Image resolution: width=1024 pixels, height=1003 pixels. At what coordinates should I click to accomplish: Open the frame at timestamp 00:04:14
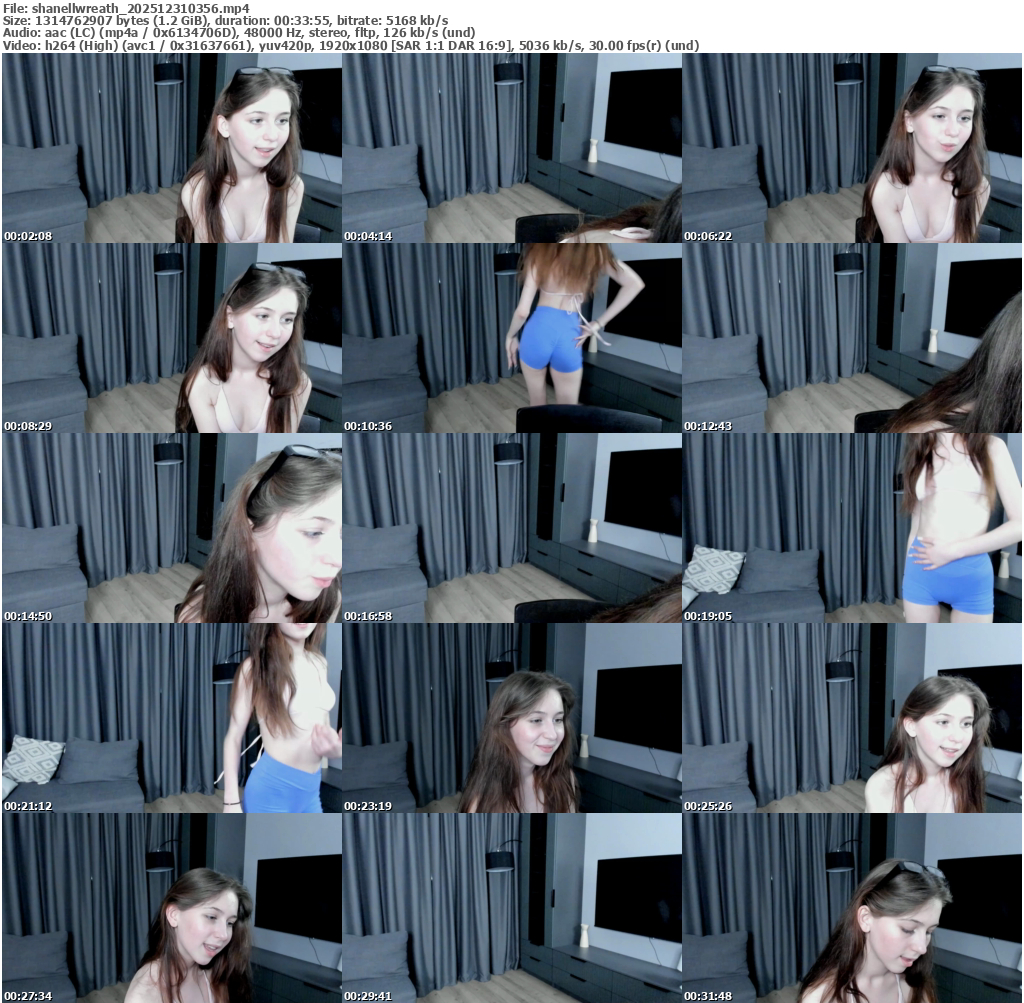[512, 148]
